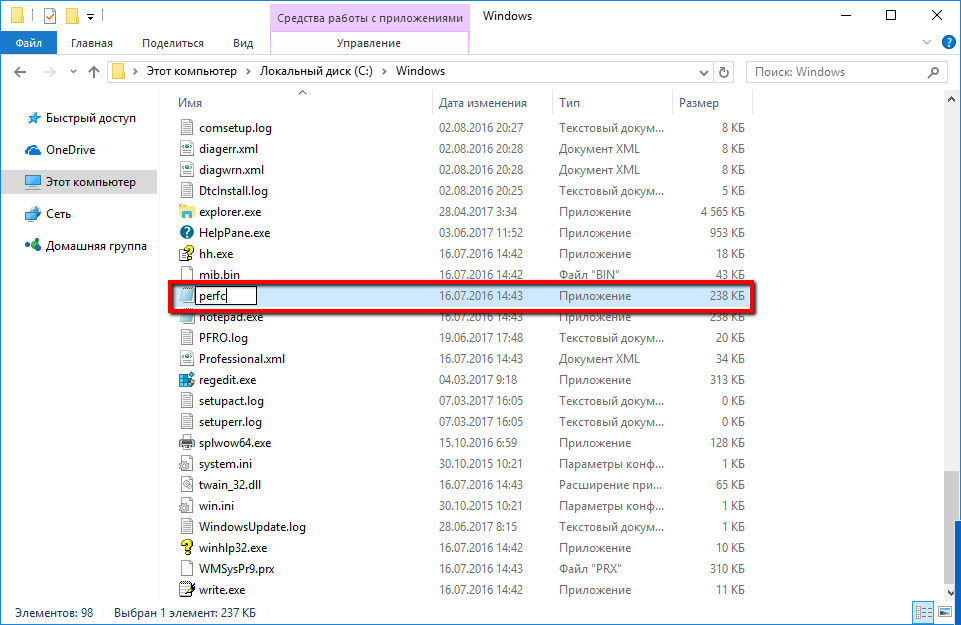Click the comsetup.log file icon
Viewport: 961px width, 625px height.
187,127
